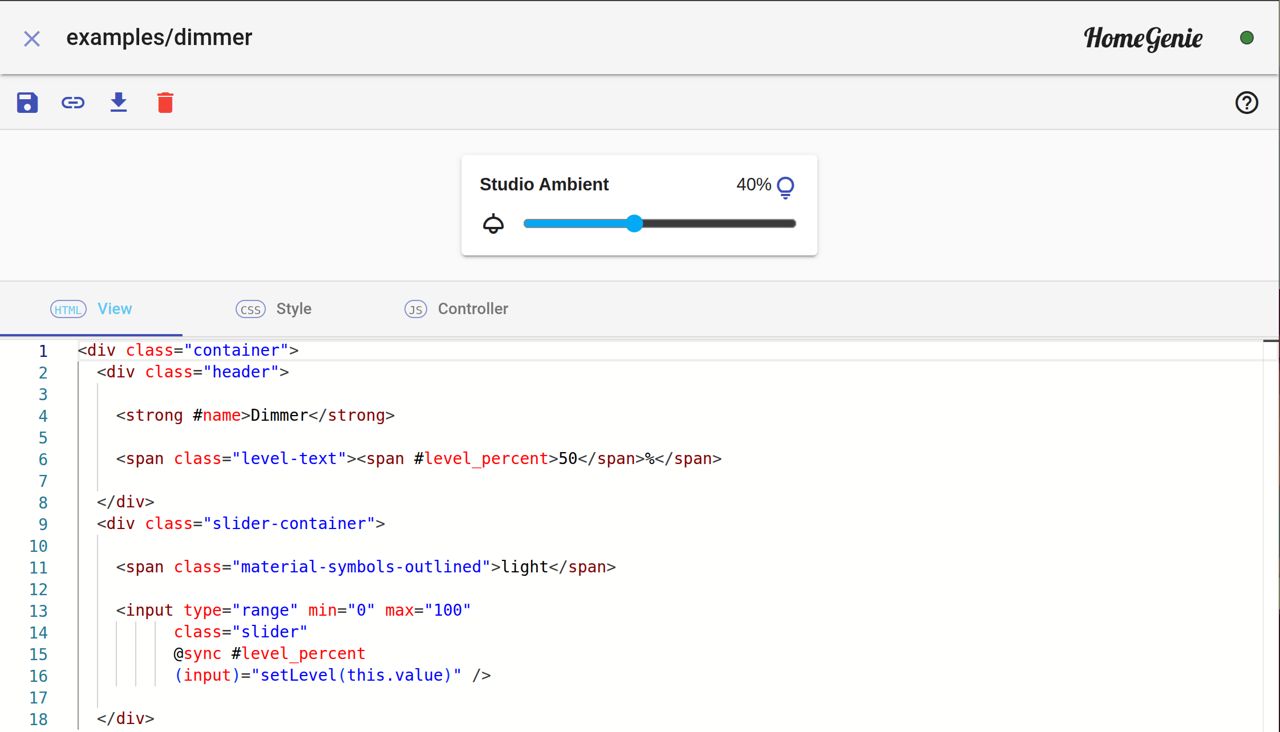Screen dimensions: 1280x732
Task: Click the green connection status indicator
Action: 1246,38
